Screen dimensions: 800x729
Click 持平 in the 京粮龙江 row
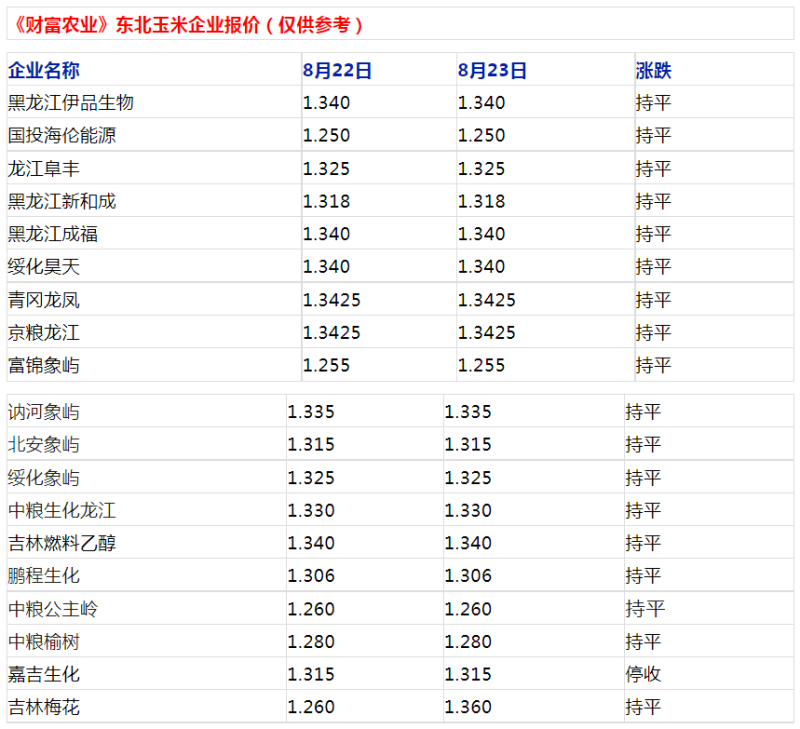[654, 332]
